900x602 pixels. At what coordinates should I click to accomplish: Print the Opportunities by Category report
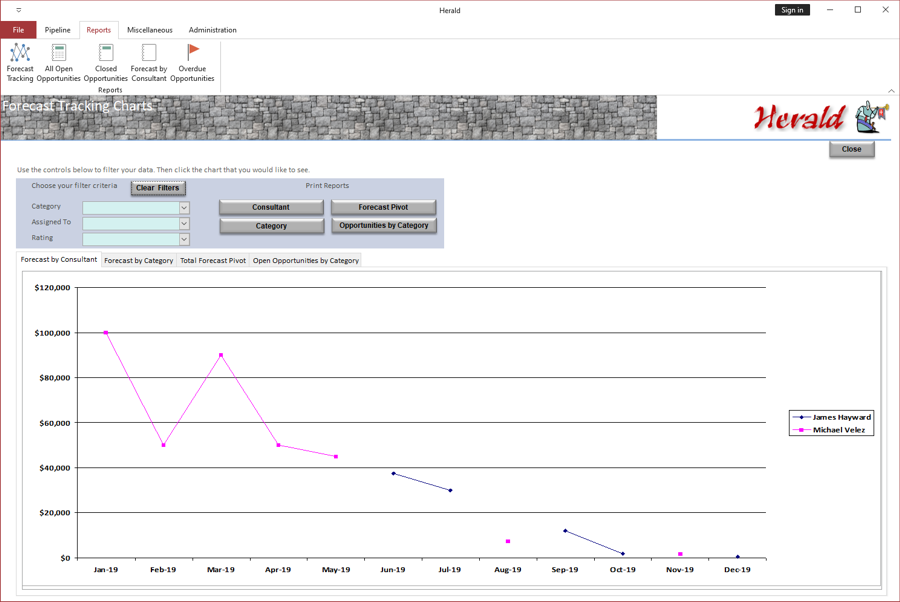click(x=383, y=226)
